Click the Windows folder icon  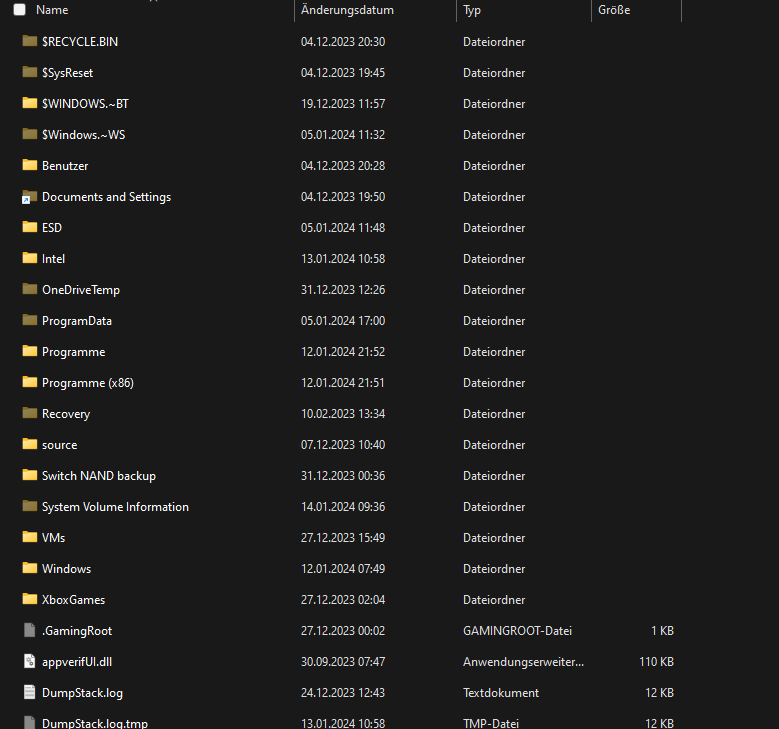(x=30, y=568)
